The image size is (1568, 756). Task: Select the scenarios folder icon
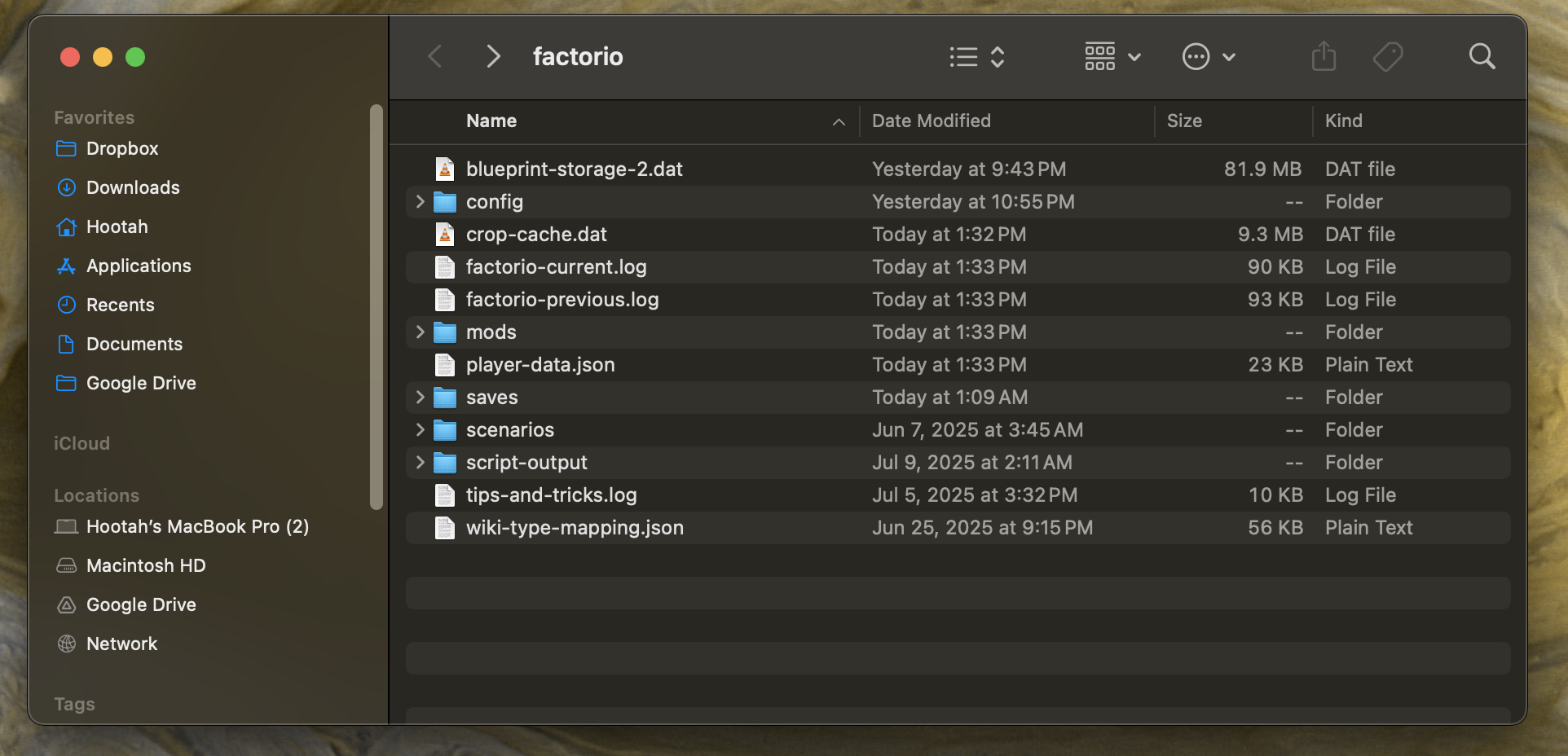coord(445,429)
